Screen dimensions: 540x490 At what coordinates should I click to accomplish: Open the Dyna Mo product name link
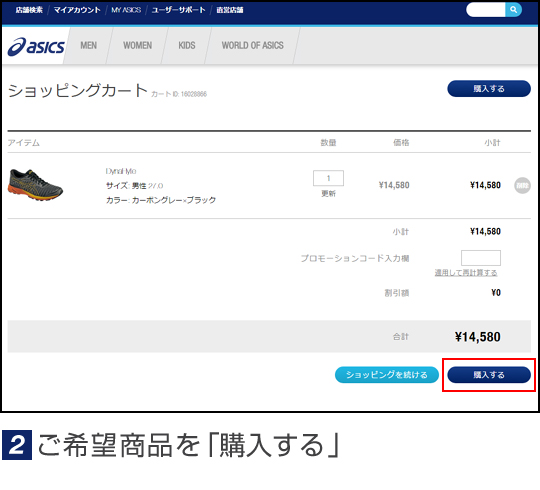coord(121,171)
